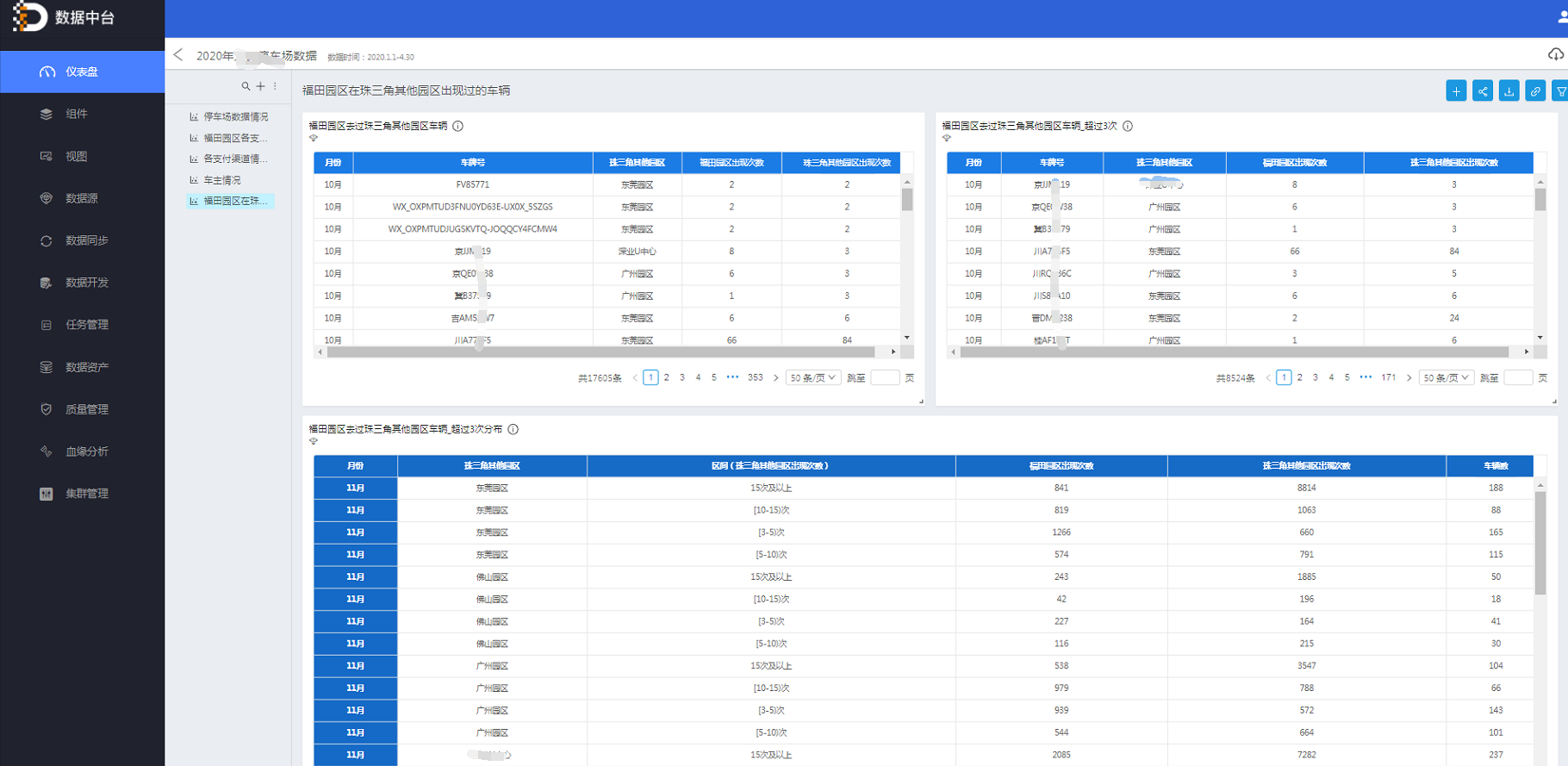Viewport: 1568px width, 766px height.
Task: Open 质量管理 in the left sidebar
Action: [x=86, y=409]
